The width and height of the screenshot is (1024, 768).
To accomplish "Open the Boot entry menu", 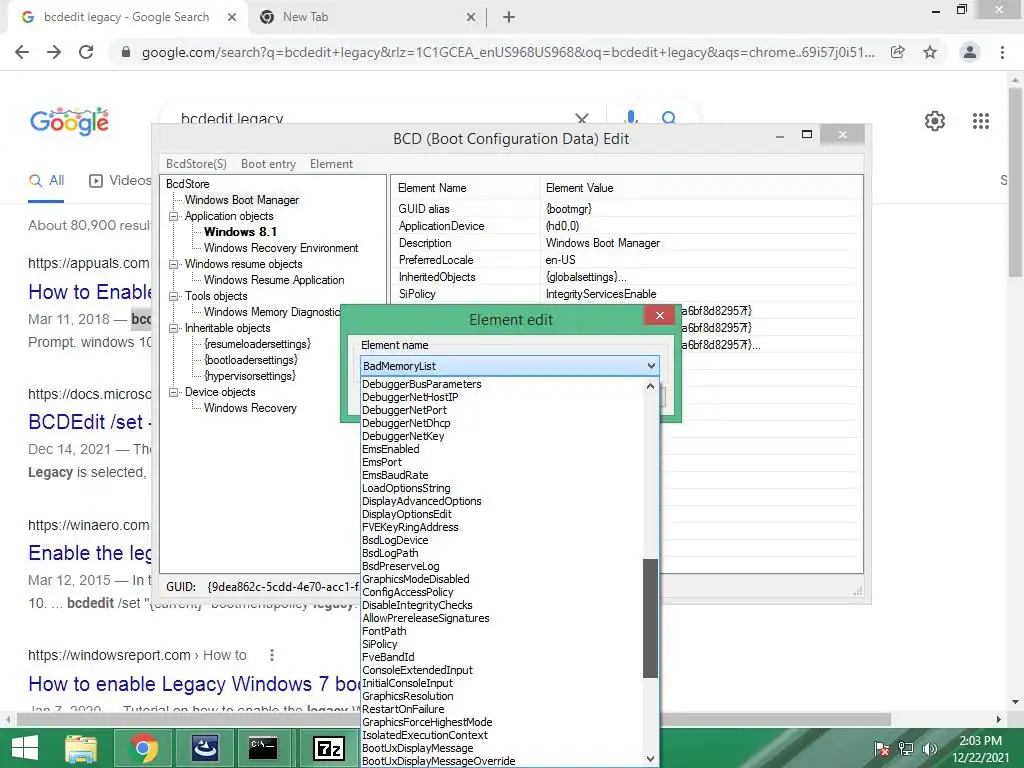I will coord(268,164).
